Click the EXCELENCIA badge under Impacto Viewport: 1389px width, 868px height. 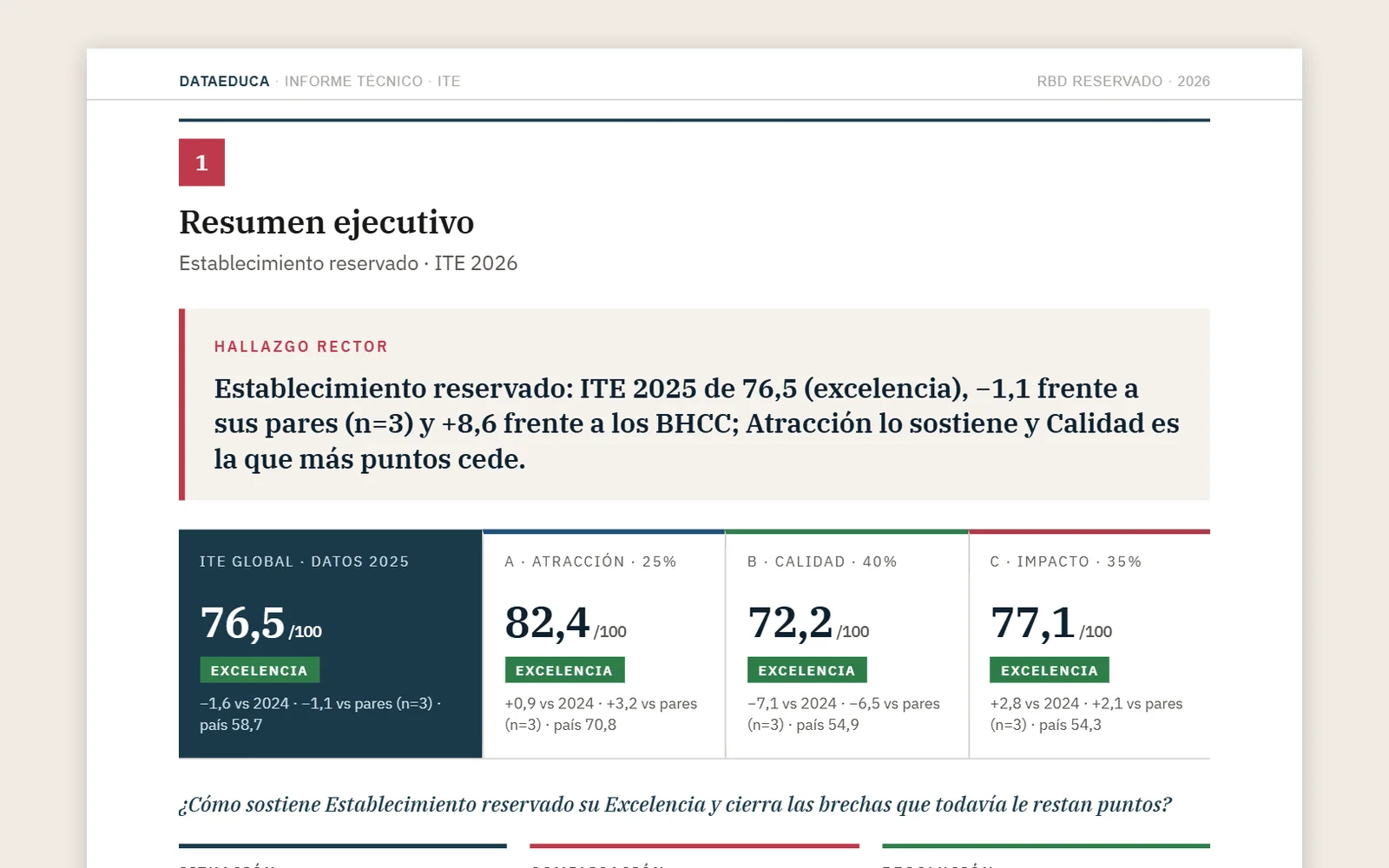click(x=1050, y=670)
